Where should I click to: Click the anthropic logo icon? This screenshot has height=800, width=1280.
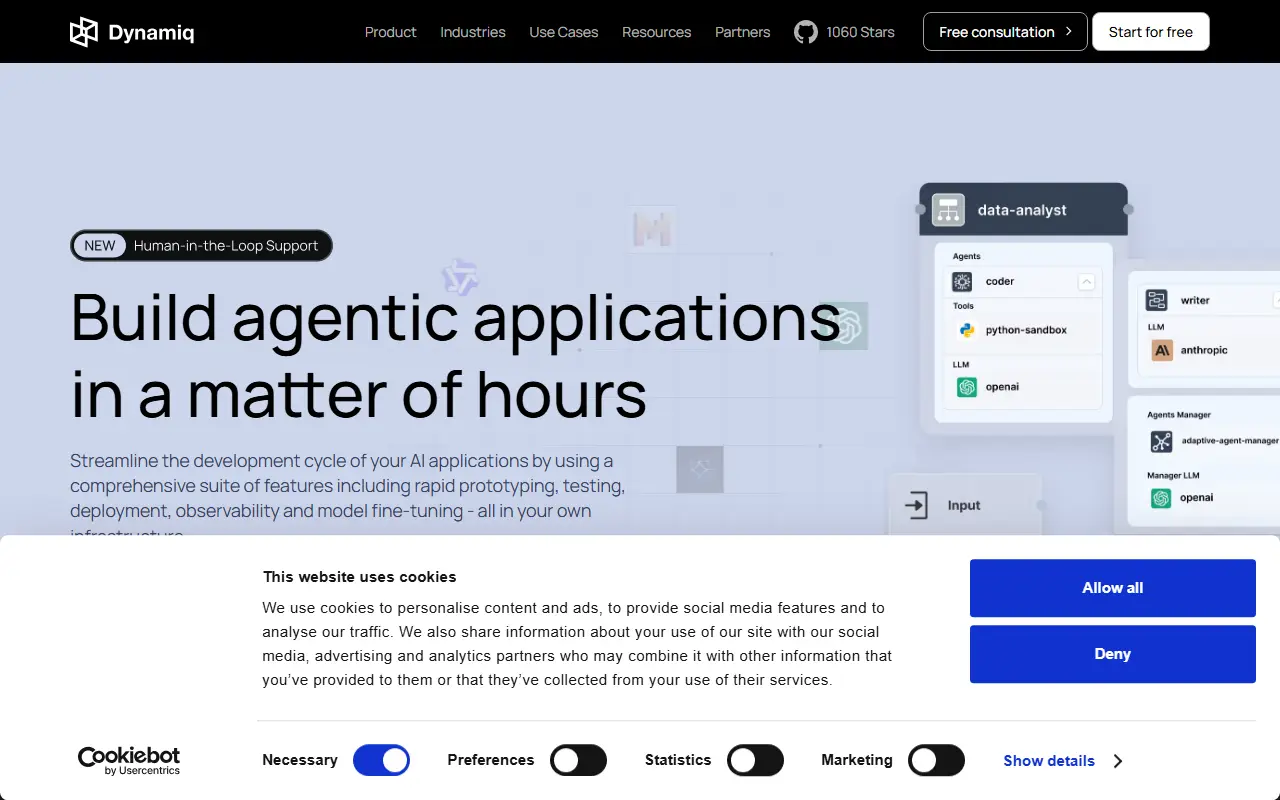tap(1162, 350)
